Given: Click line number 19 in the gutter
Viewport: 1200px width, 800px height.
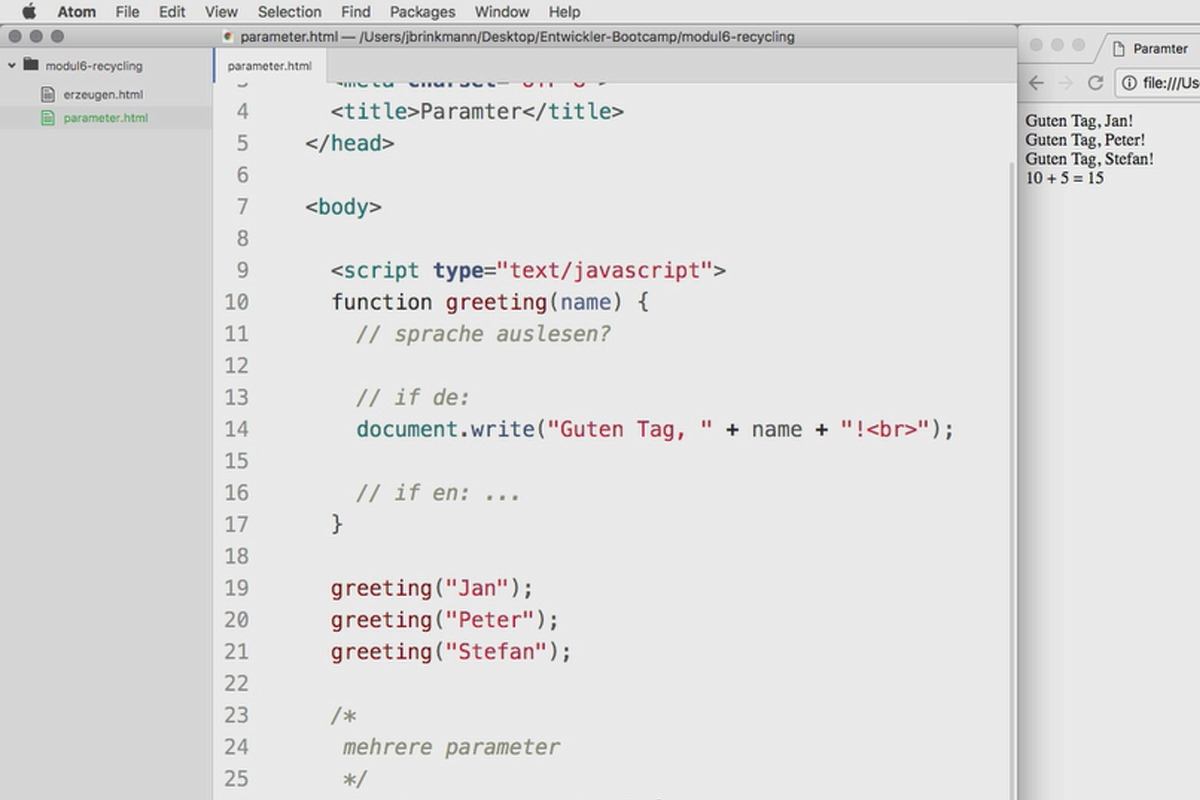Looking at the screenshot, I should (x=236, y=588).
